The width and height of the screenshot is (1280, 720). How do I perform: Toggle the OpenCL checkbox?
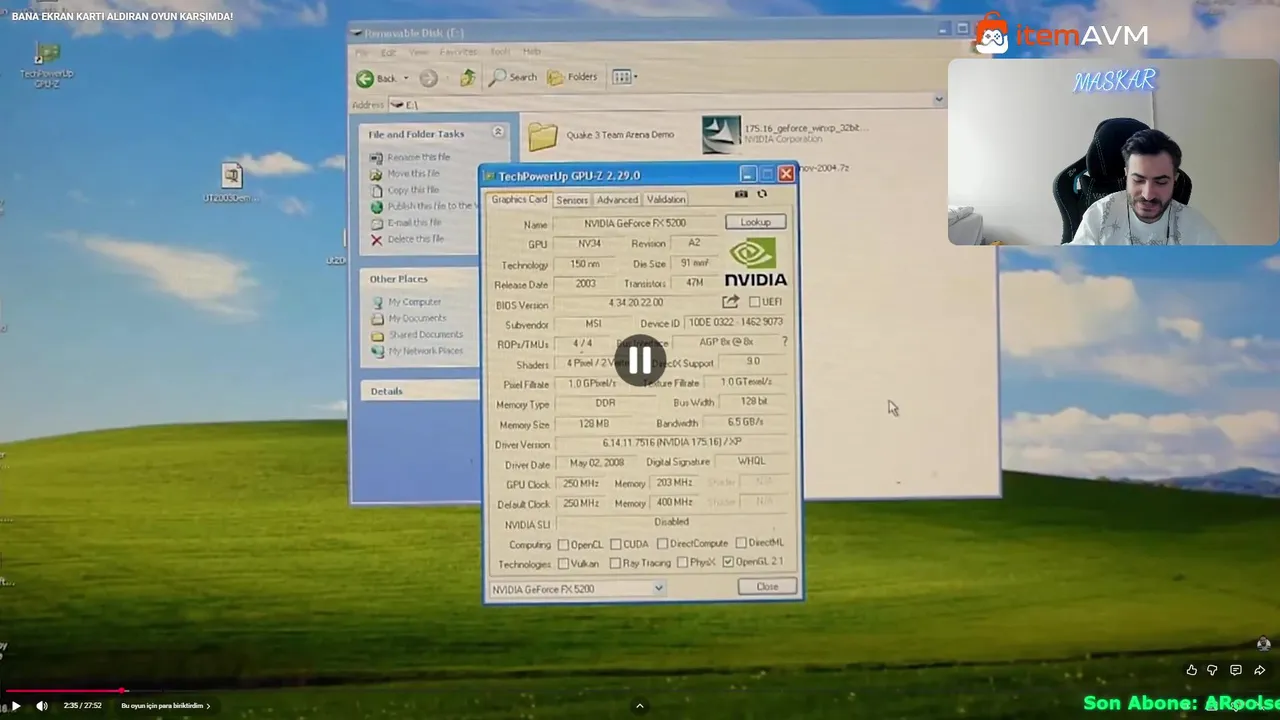click(x=563, y=544)
